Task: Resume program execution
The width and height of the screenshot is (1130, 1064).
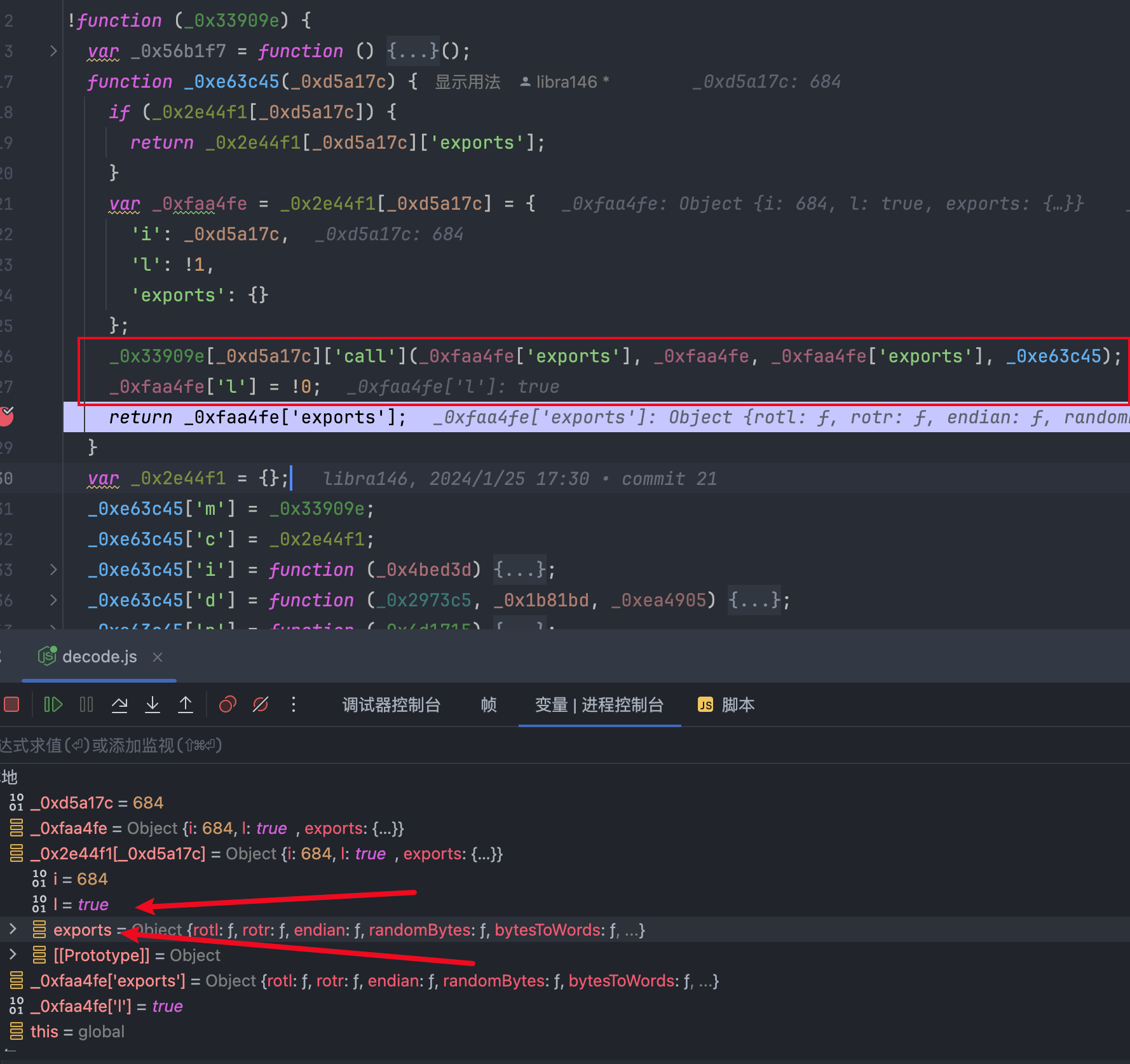Action: coord(53,704)
